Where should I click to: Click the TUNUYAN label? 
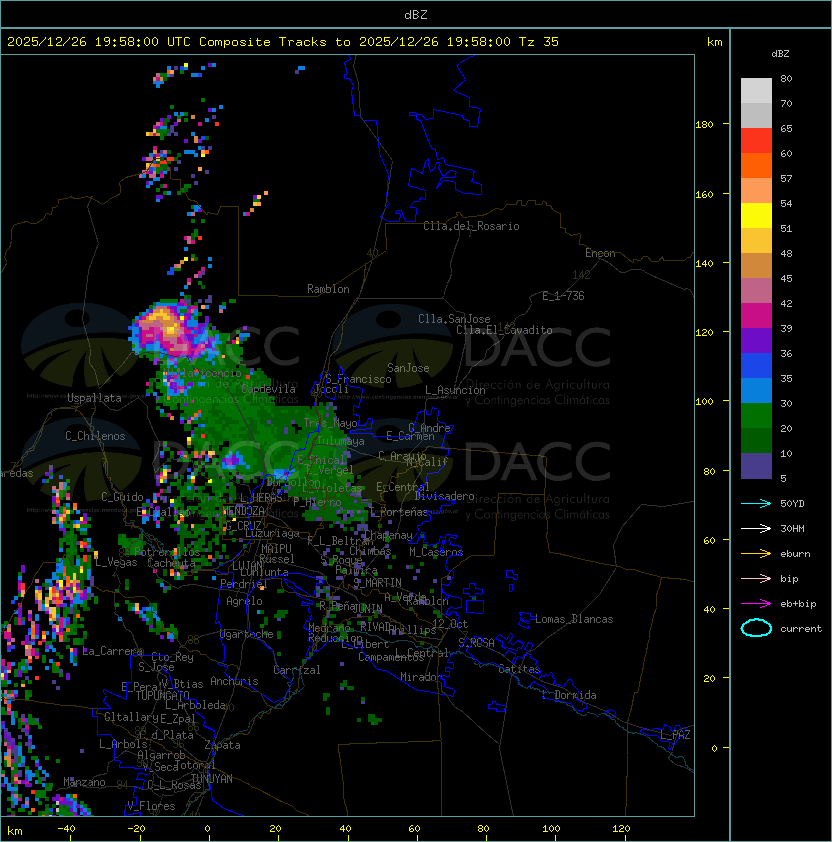[212, 779]
